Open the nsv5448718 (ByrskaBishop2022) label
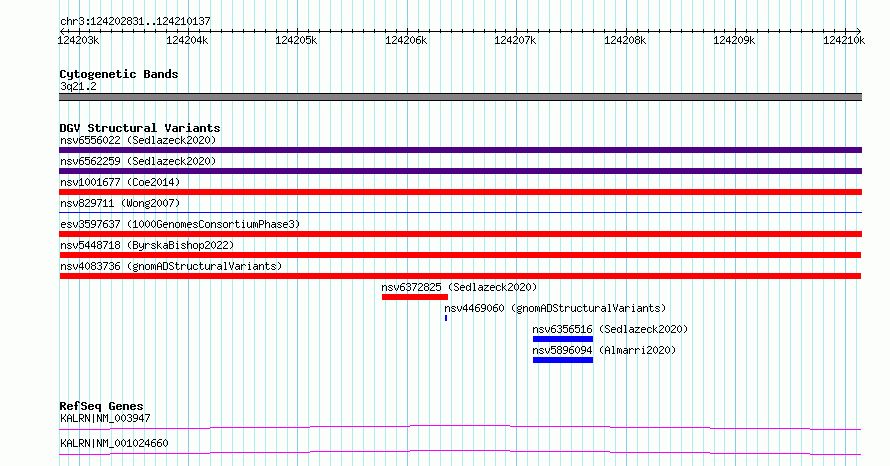890x466 pixels. 147,245
